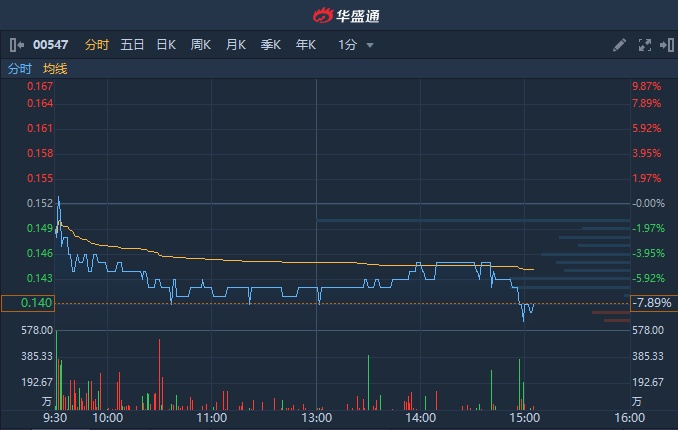
Task: Select the pencil drawing tool icon
Action: pyautogui.click(x=620, y=45)
